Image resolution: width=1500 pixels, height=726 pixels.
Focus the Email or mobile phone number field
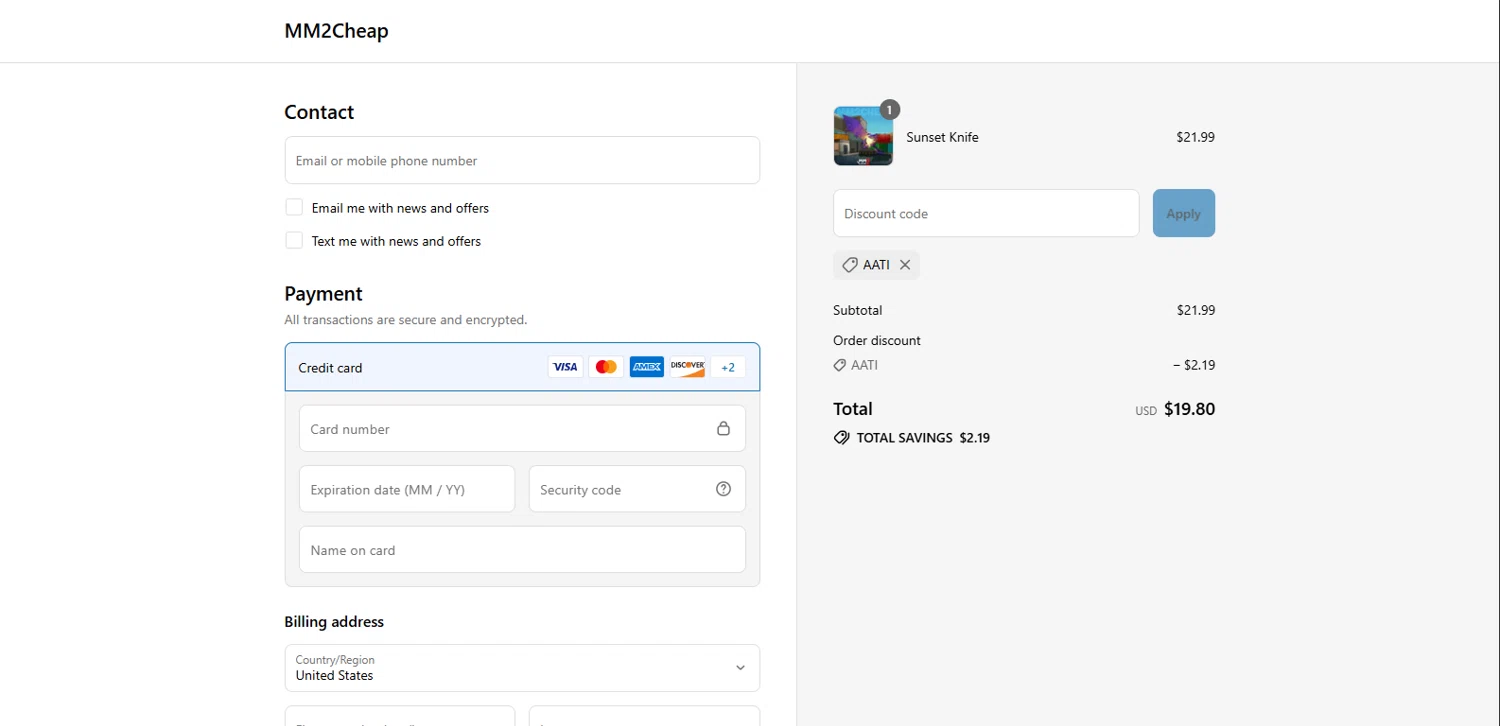522,160
